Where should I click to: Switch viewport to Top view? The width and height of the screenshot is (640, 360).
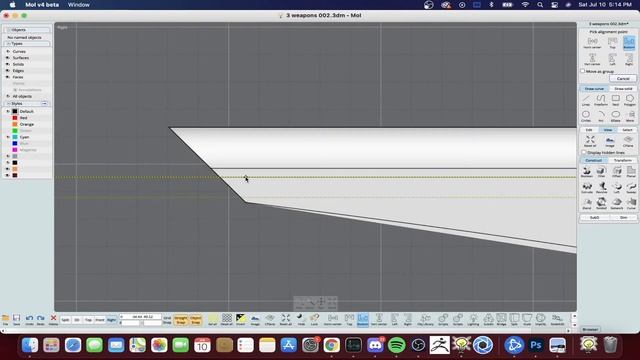[88, 320]
